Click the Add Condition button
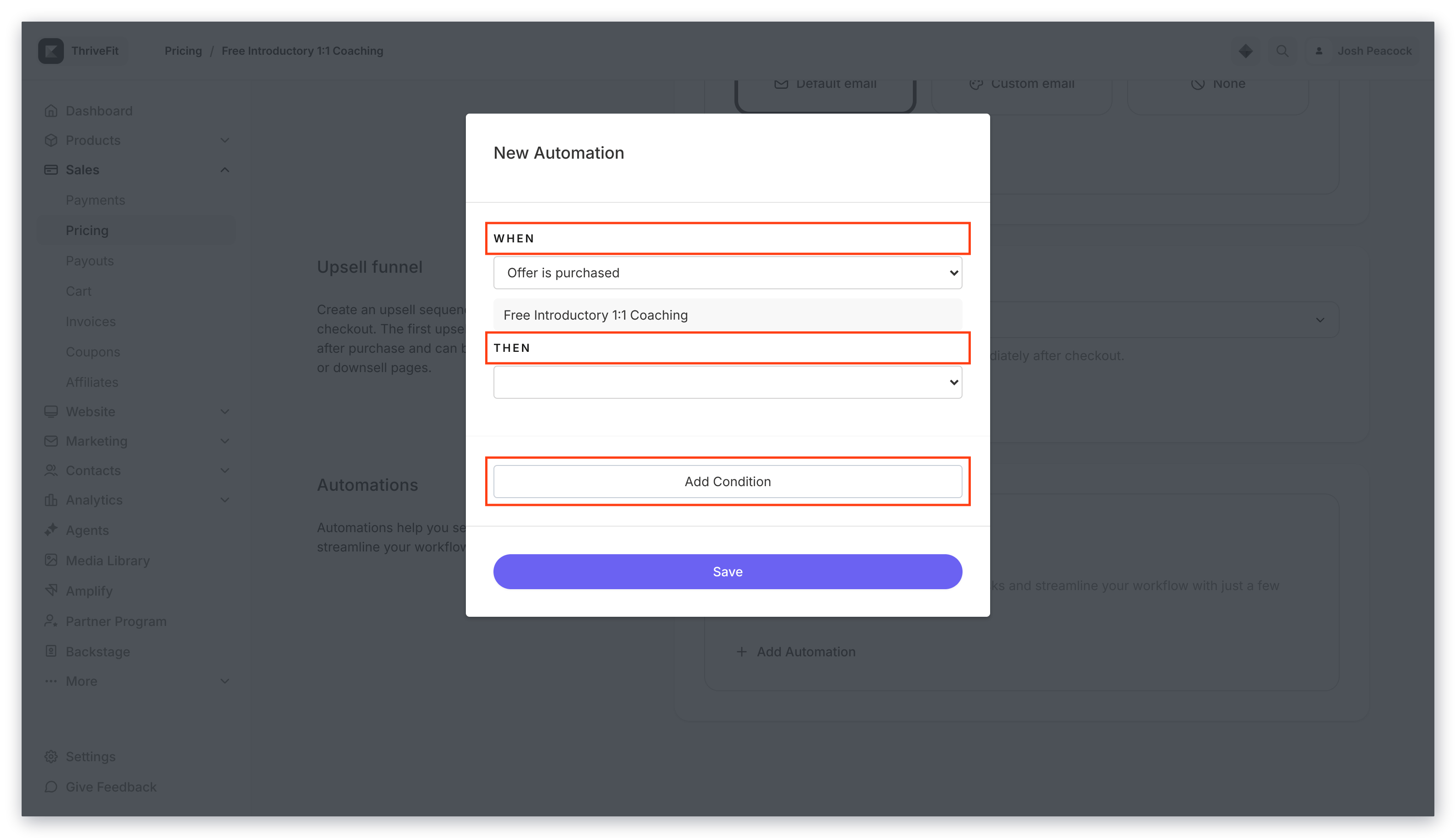Image resolution: width=1456 pixels, height=838 pixels. (x=728, y=481)
